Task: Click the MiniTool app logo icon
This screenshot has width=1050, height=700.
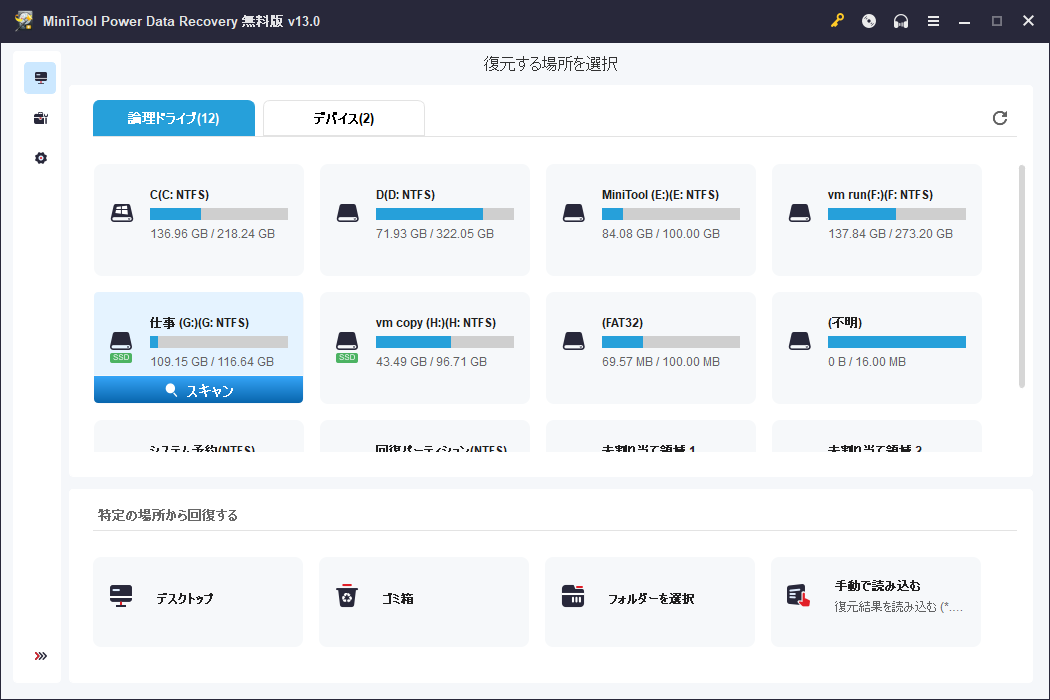Action: 24,21
